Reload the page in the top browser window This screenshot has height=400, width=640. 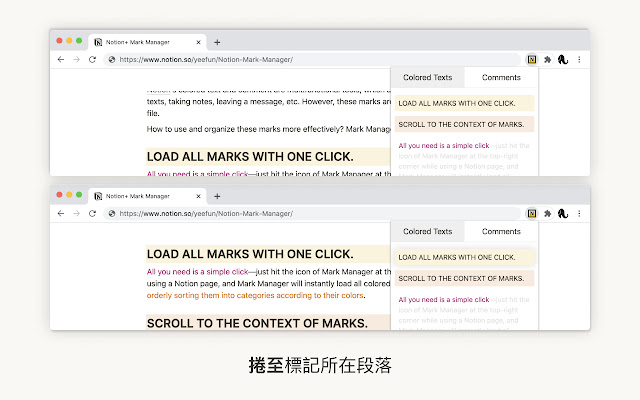(93, 60)
